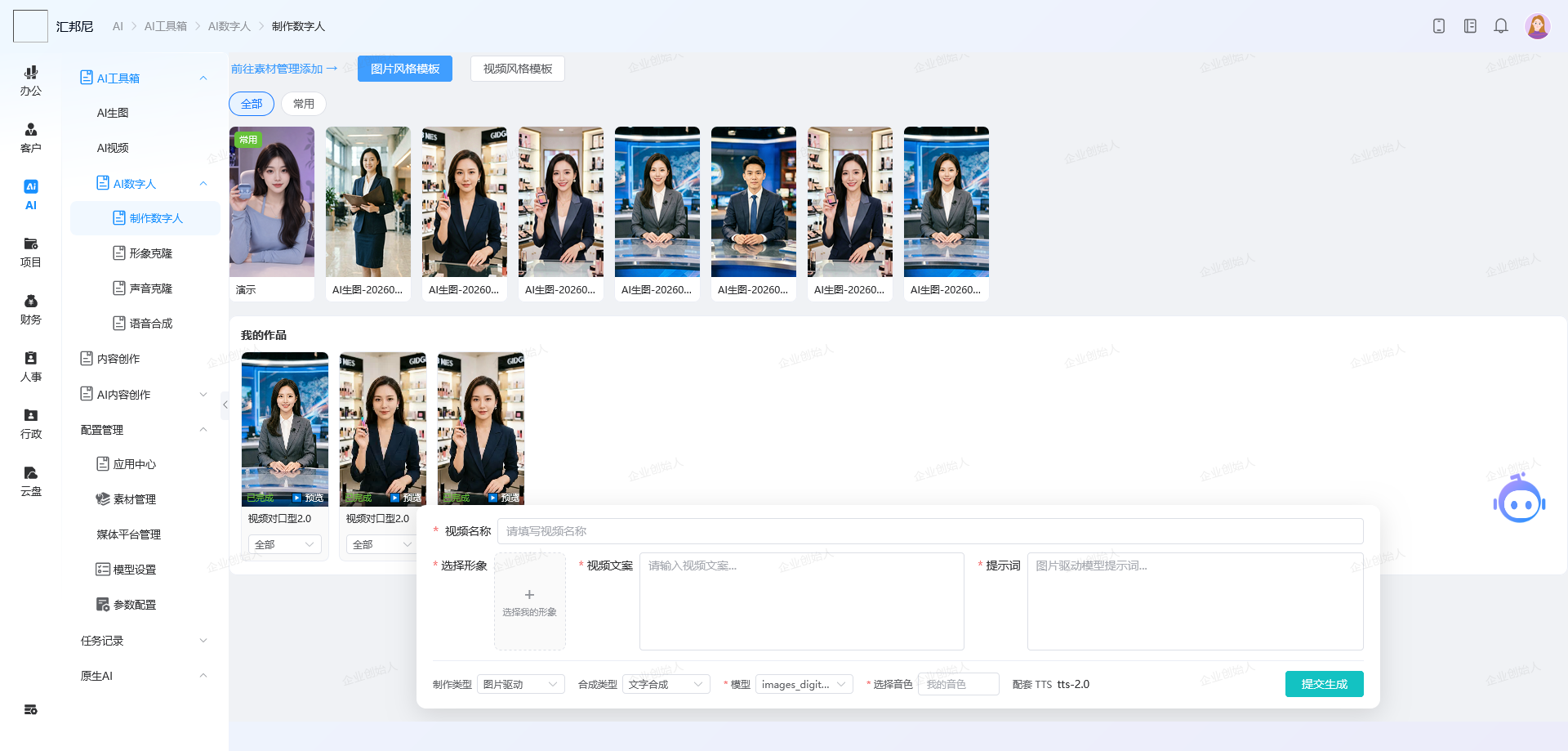Click the 汇邦尼 logo box

point(30,26)
